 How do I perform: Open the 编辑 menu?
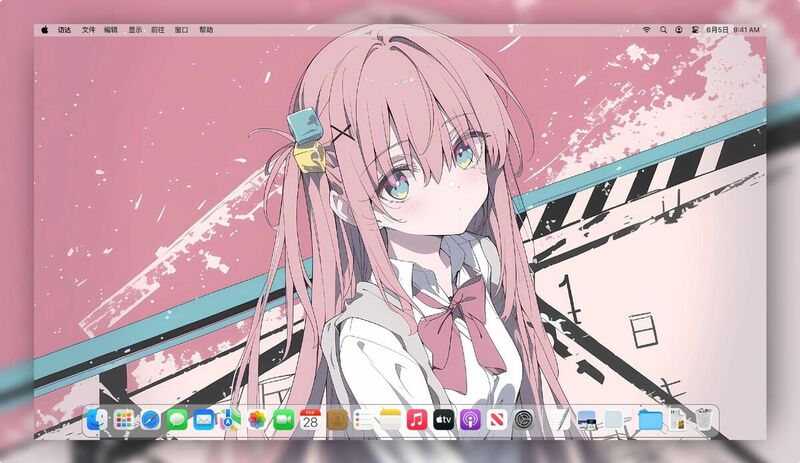tap(111, 30)
